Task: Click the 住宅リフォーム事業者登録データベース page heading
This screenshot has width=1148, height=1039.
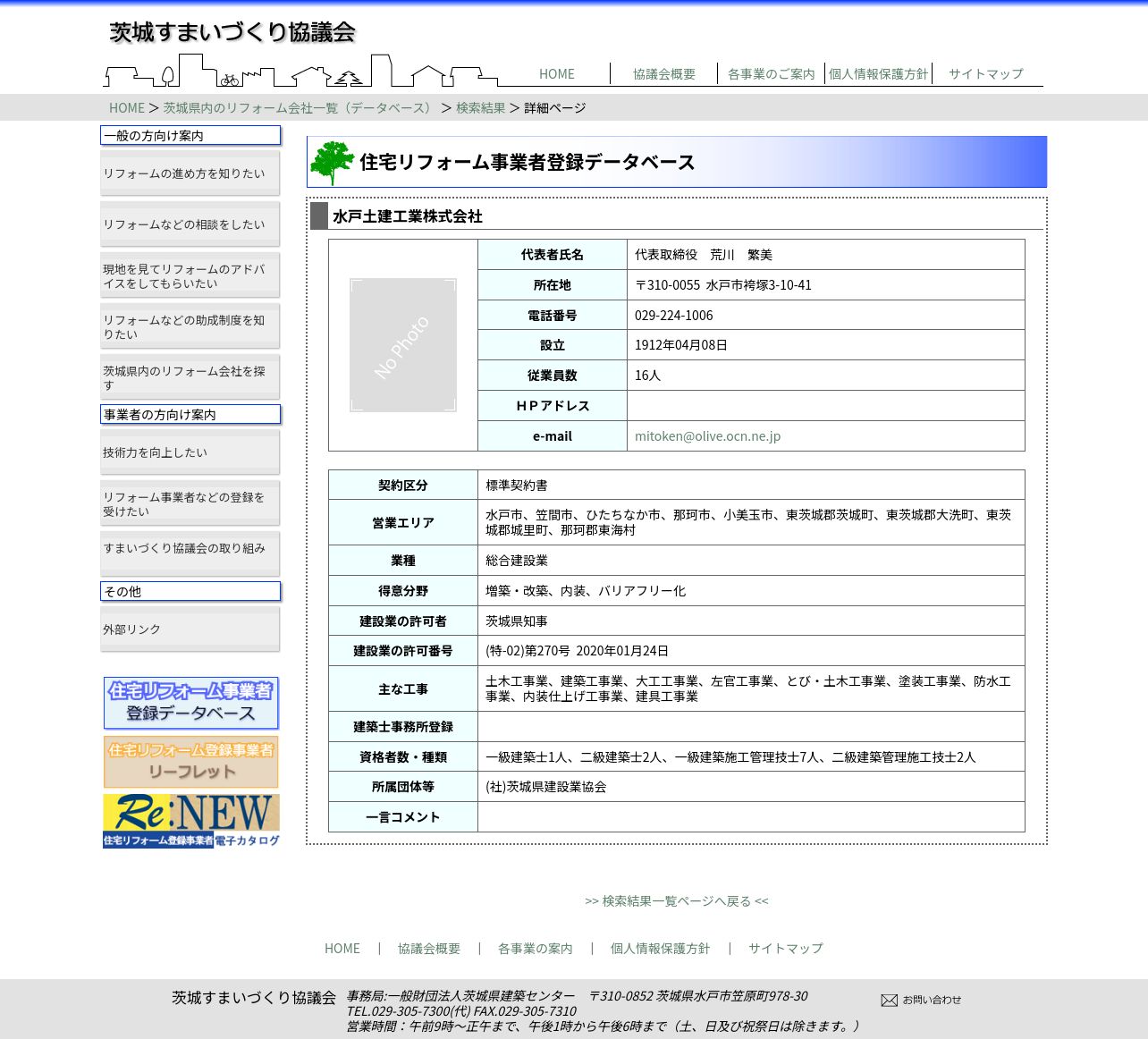Action: coord(528,163)
